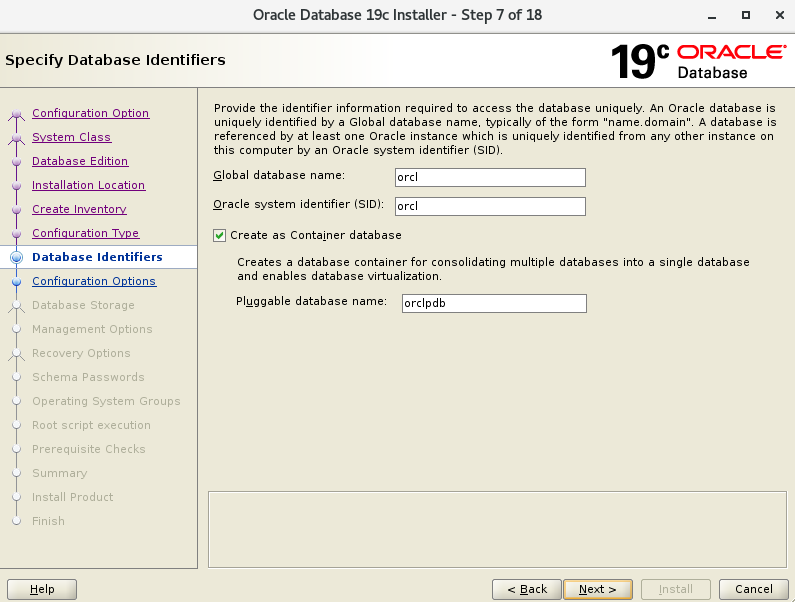Click the Schema Passwords step label
795x602 pixels.
point(88,377)
